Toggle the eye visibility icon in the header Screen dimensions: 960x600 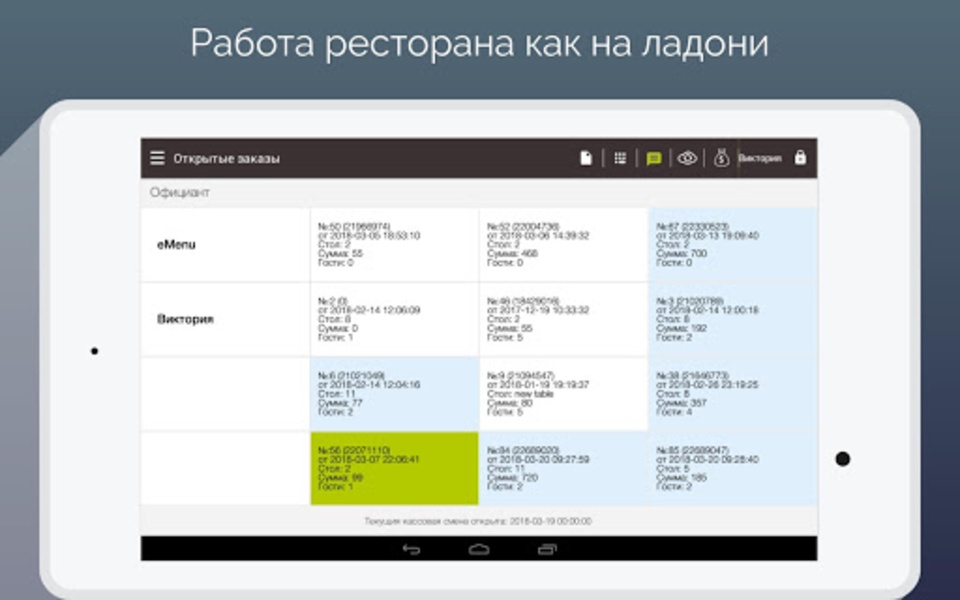coord(688,158)
